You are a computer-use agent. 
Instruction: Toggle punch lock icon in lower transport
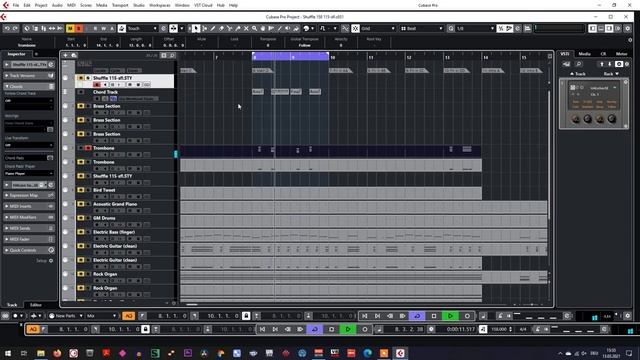tap(145, 329)
